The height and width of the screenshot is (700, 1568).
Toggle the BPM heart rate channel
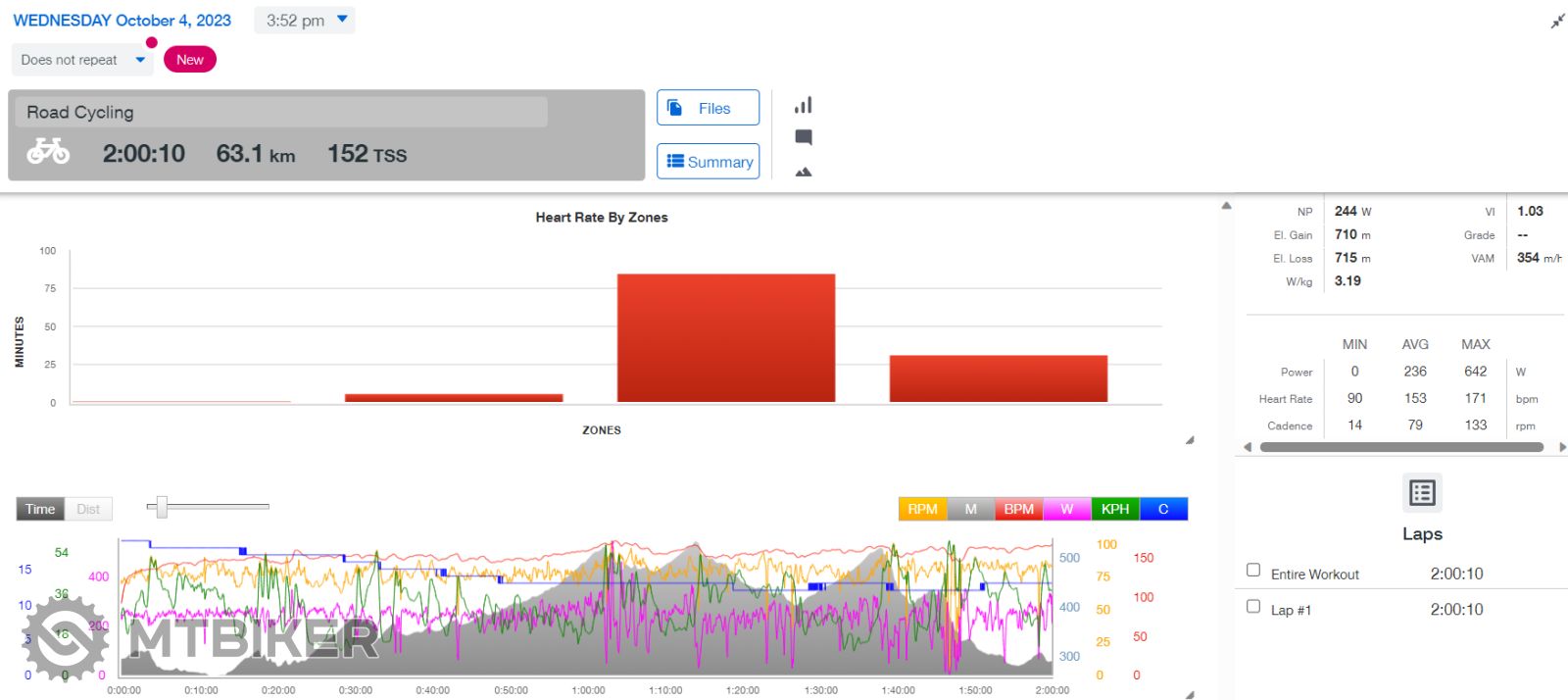(x=1018, y=509)
